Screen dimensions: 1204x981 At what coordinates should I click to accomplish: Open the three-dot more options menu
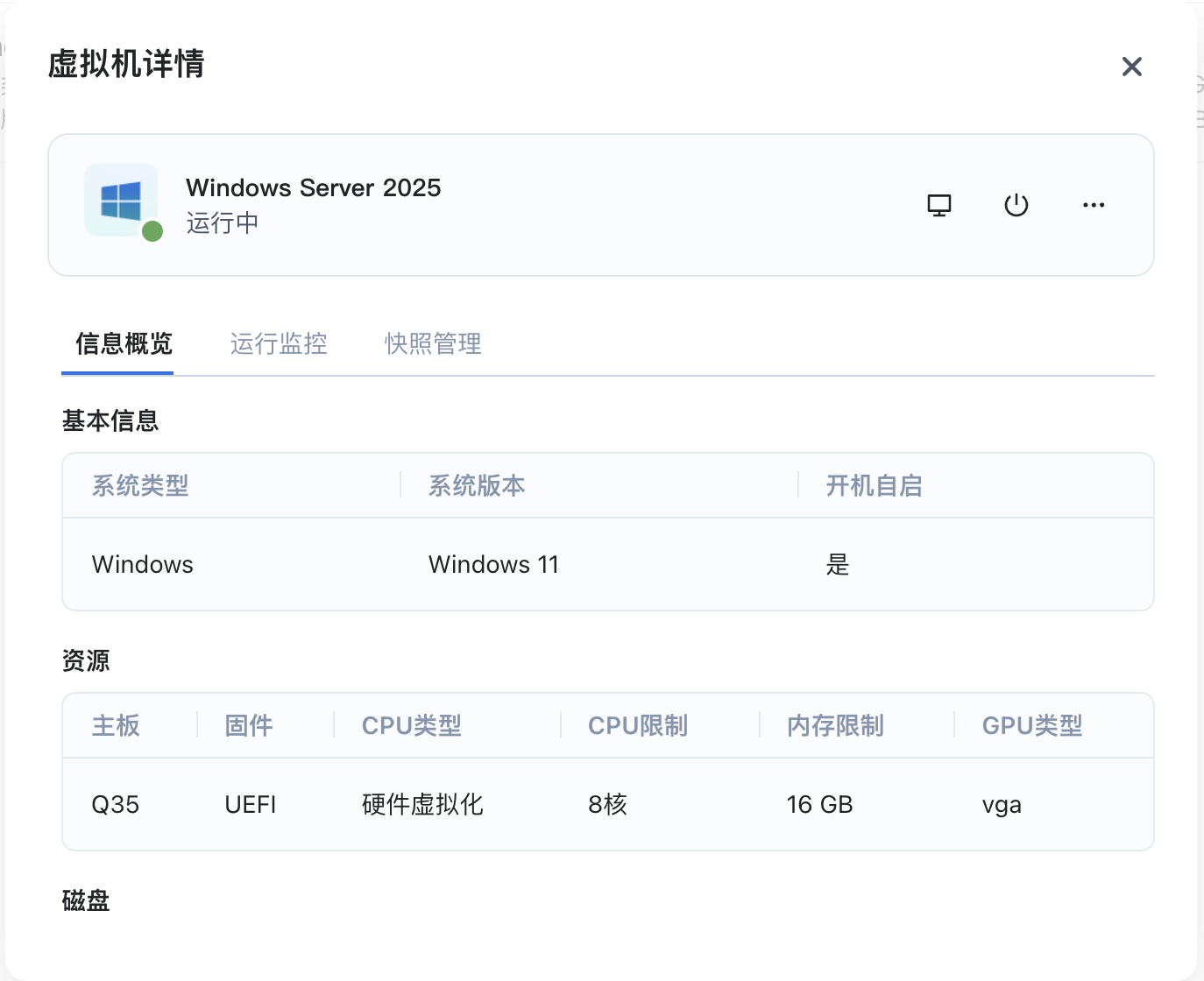tap(1094, 205)
